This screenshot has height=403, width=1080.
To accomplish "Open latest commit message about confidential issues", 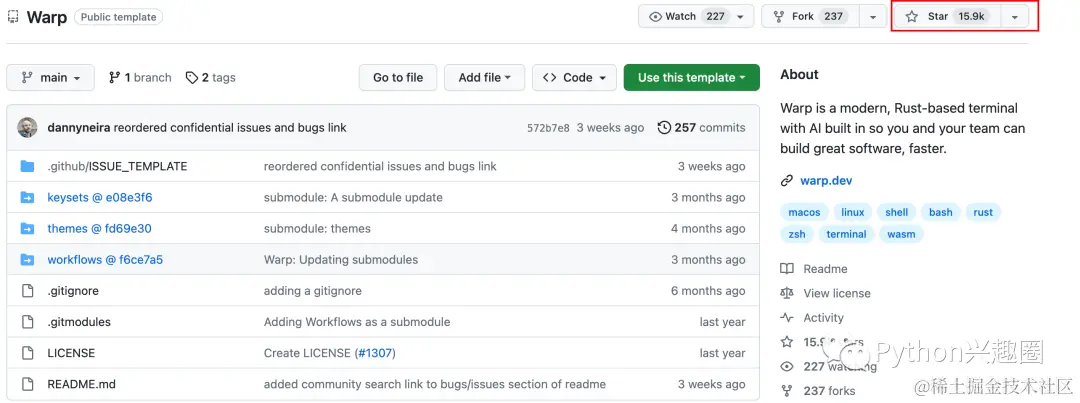I will 230,127.
